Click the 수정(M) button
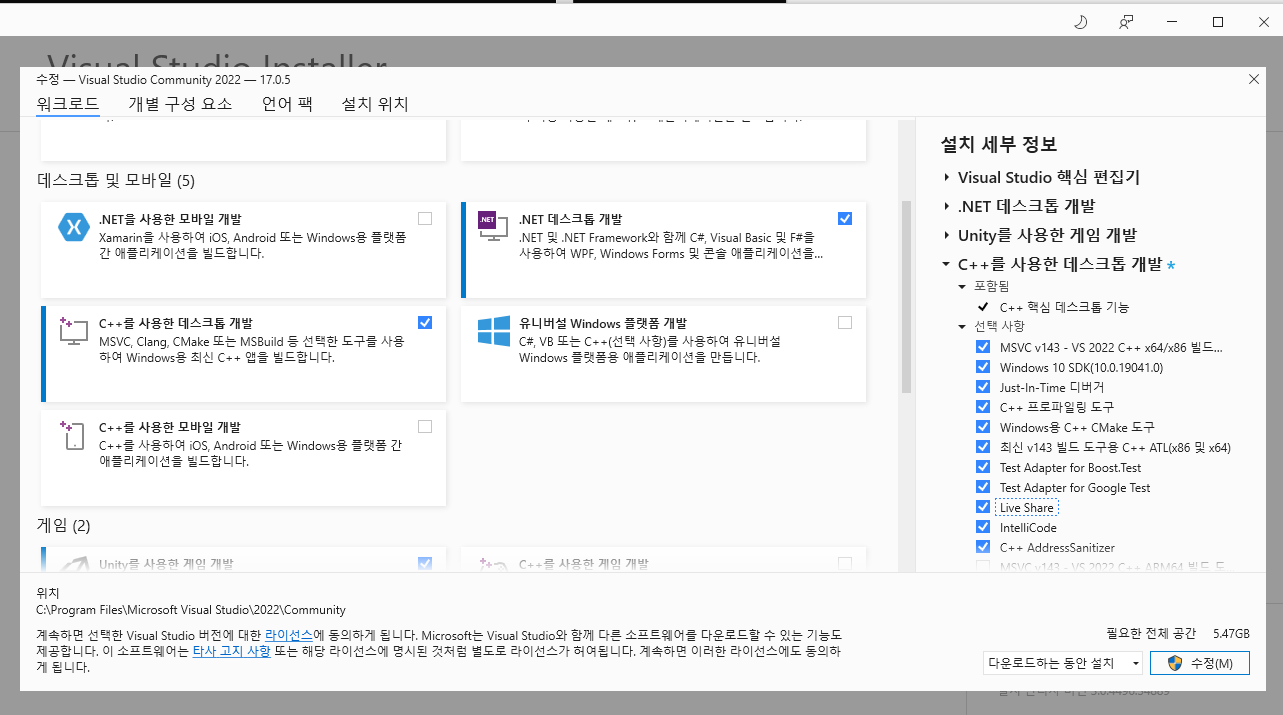The image size is (1283, 715). coord(1199,663)
